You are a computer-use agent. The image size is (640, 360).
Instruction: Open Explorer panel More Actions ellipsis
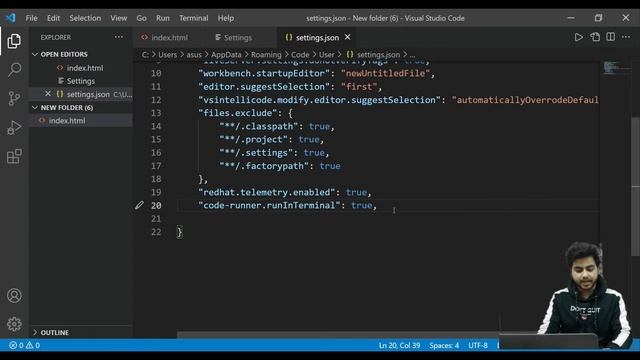click(119, 37)
